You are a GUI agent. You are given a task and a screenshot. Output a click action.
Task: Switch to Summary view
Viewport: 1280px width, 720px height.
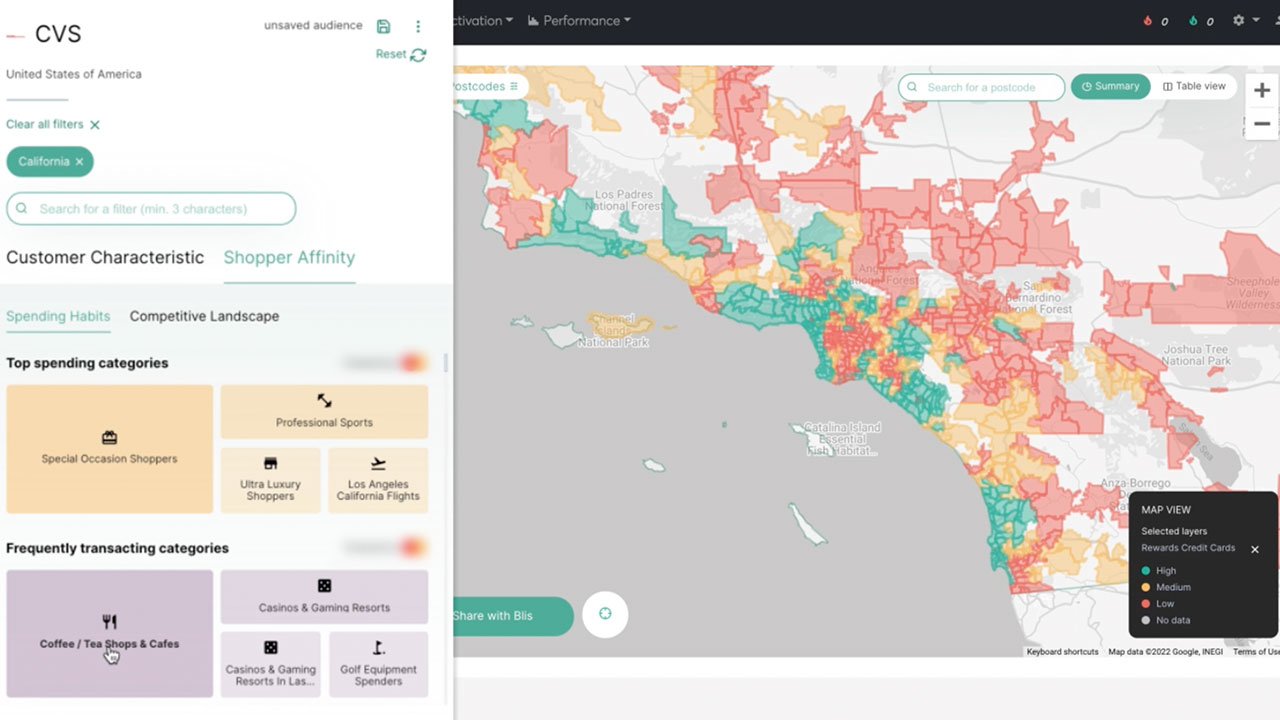click(1110, 86)
